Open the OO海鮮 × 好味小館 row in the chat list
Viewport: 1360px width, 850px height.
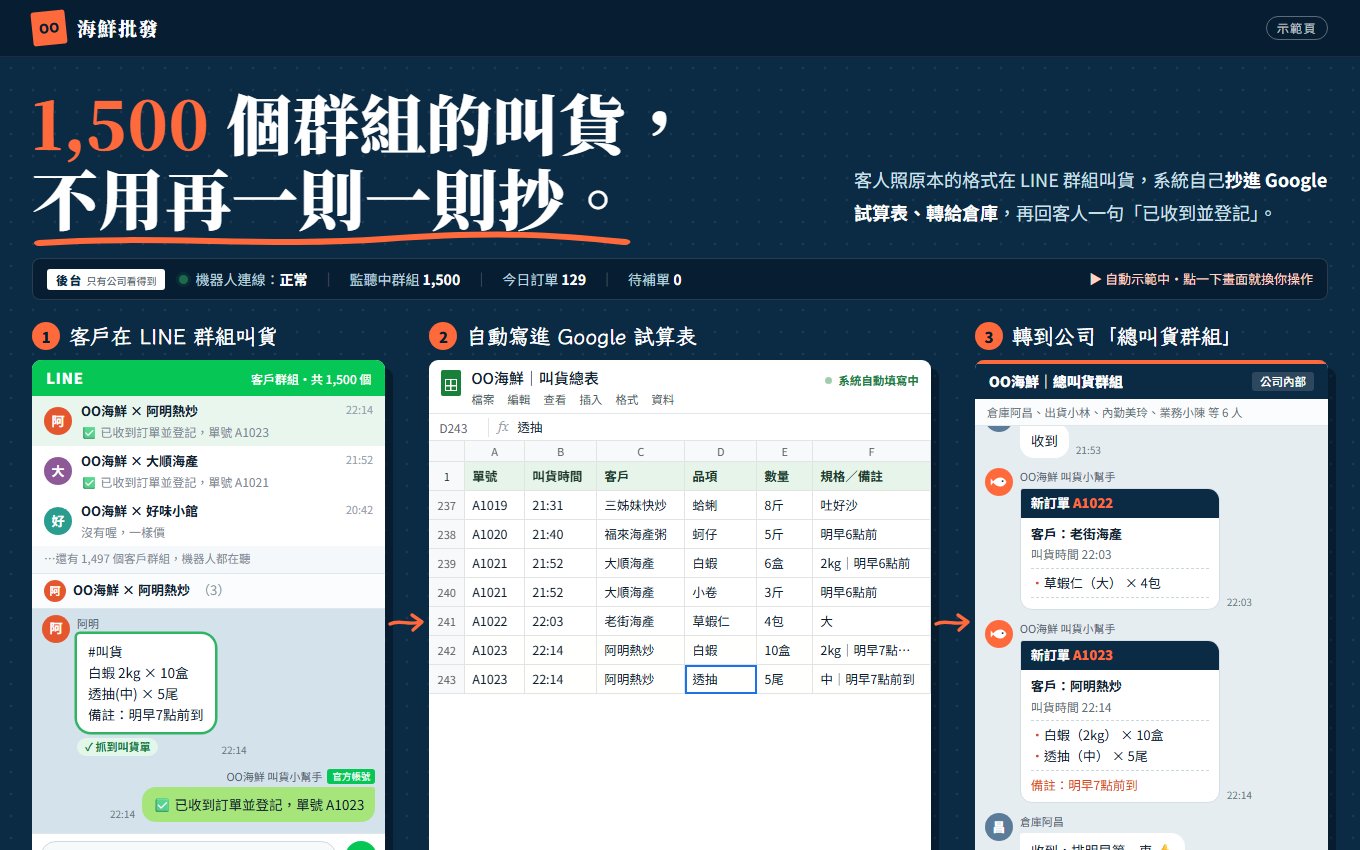[x=208, y=520]
